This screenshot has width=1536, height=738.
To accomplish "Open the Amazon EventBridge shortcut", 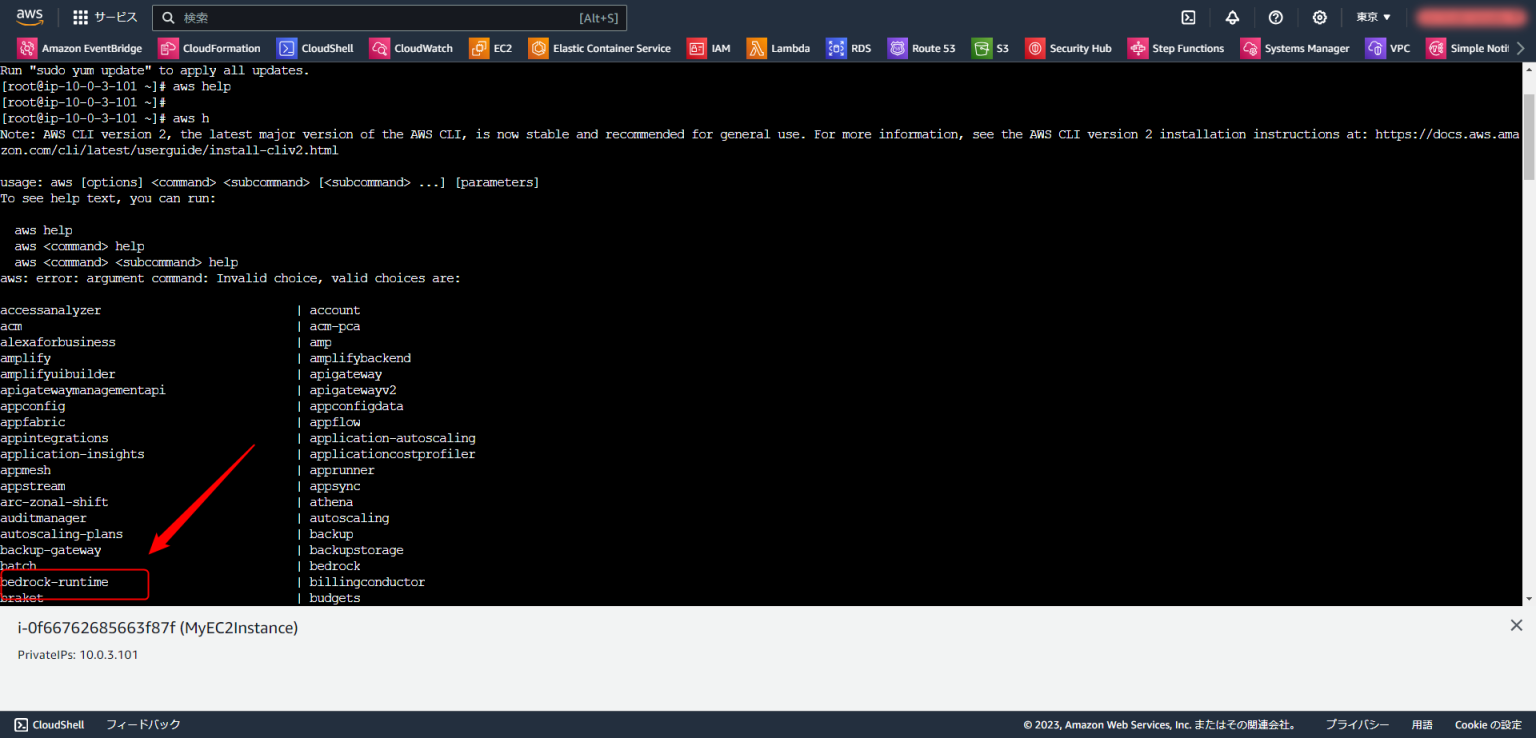I will point(81,48).
